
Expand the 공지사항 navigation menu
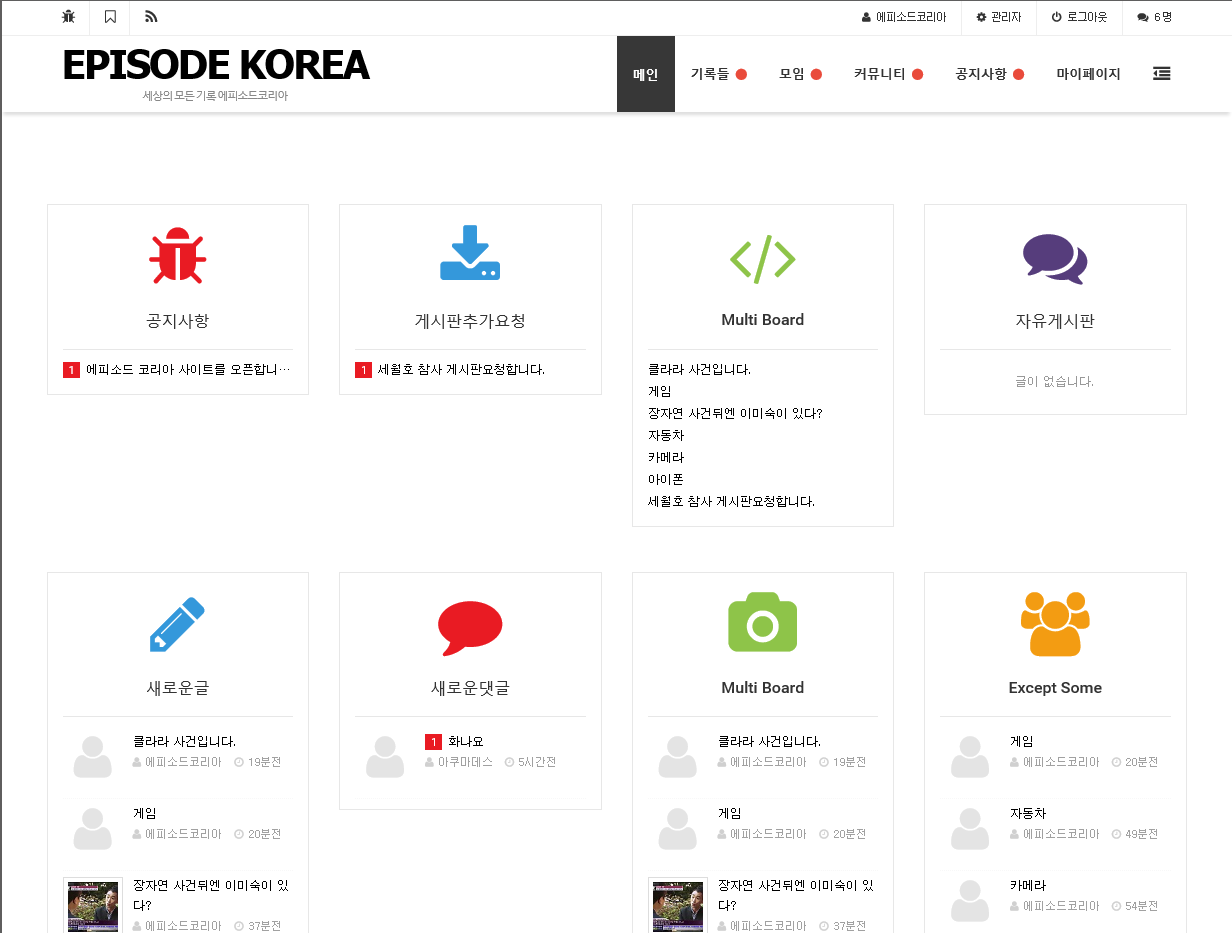[989, 74]
